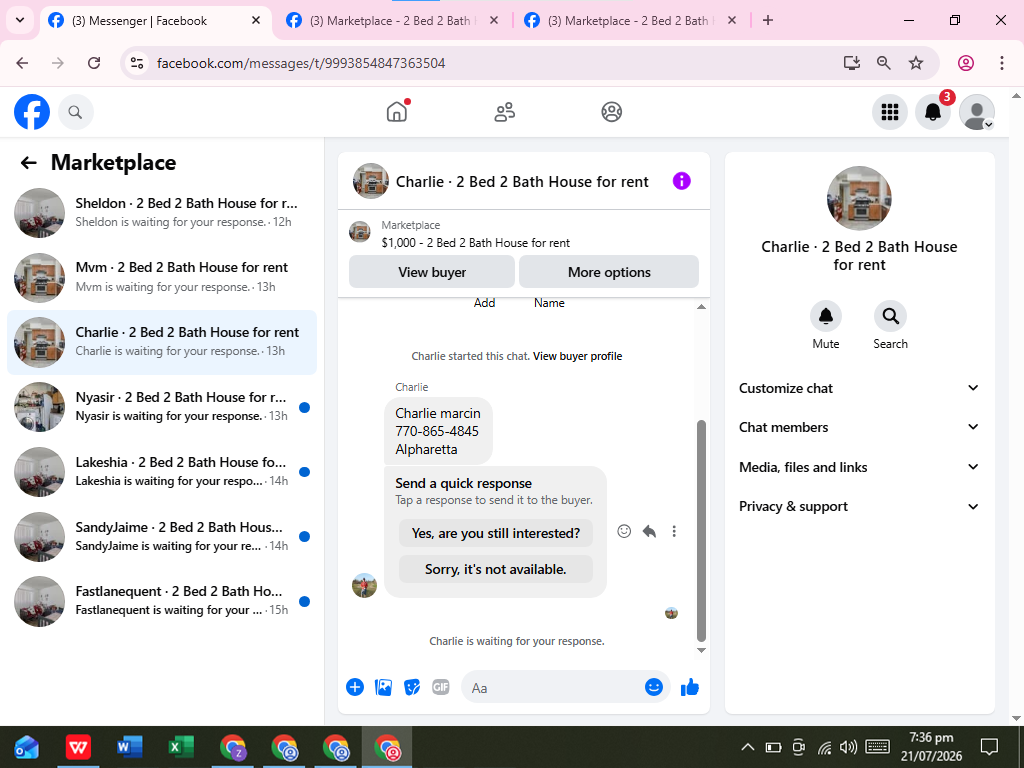This screenshot has height=768, width=1024.
Task: Bookmark this page with the star icon
Action: click(x=916, y=63)
